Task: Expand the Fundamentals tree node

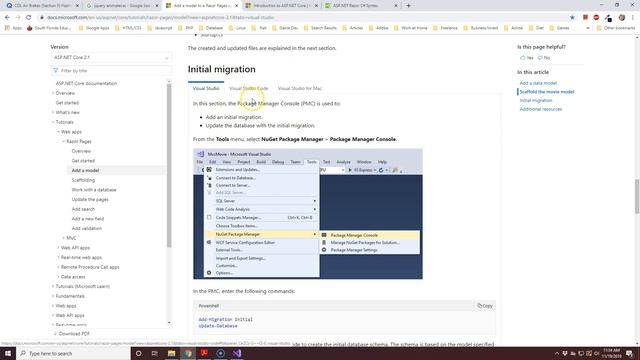Action: pos(53,296)
